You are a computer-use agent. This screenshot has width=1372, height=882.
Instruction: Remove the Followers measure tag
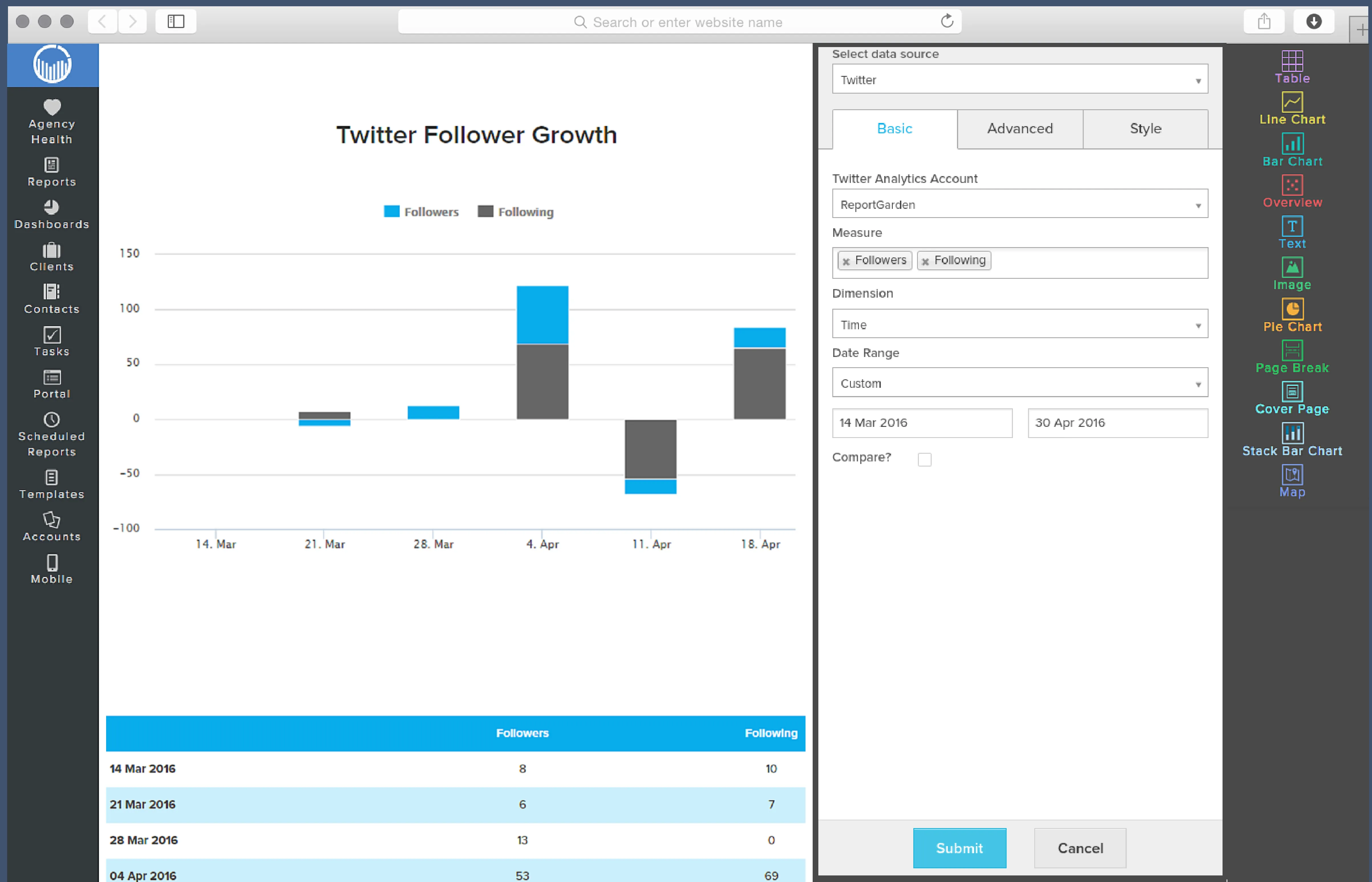pos(846,261)
